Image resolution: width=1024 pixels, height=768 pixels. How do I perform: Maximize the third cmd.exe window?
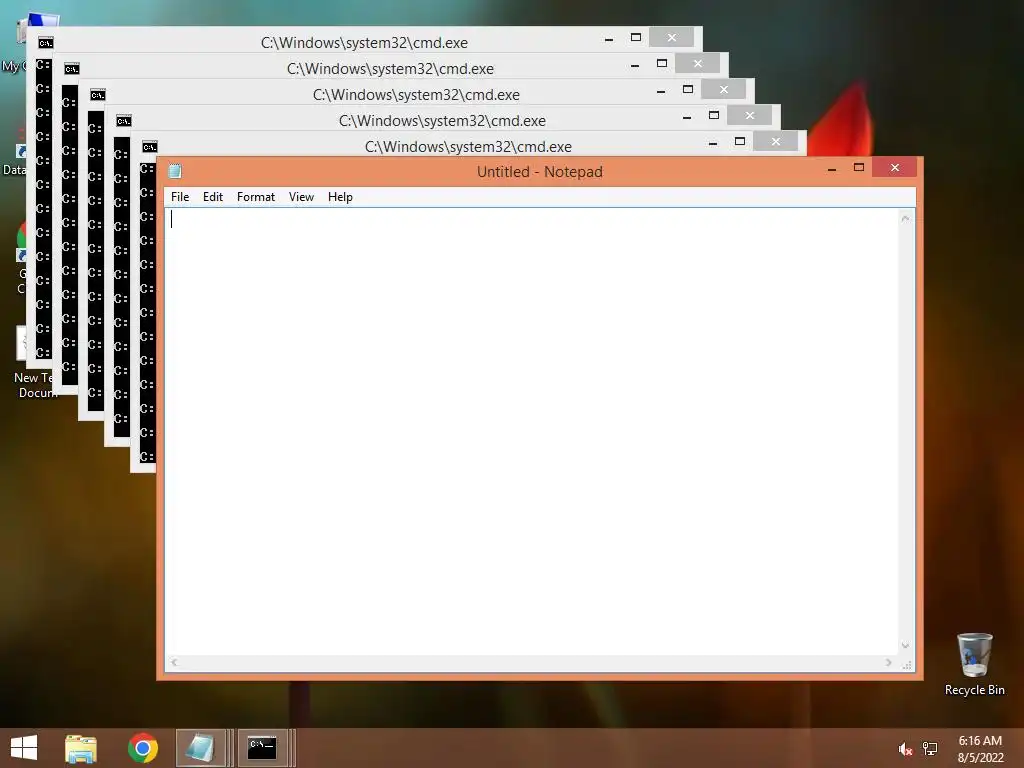(x=688, y=89)
